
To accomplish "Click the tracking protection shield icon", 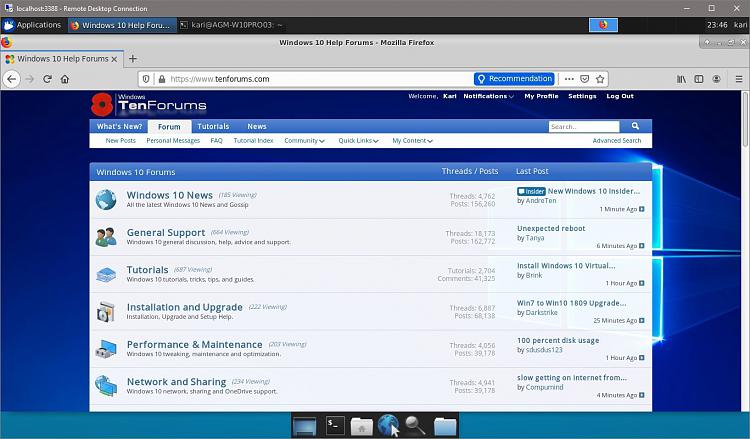I will tap(146, 79).
